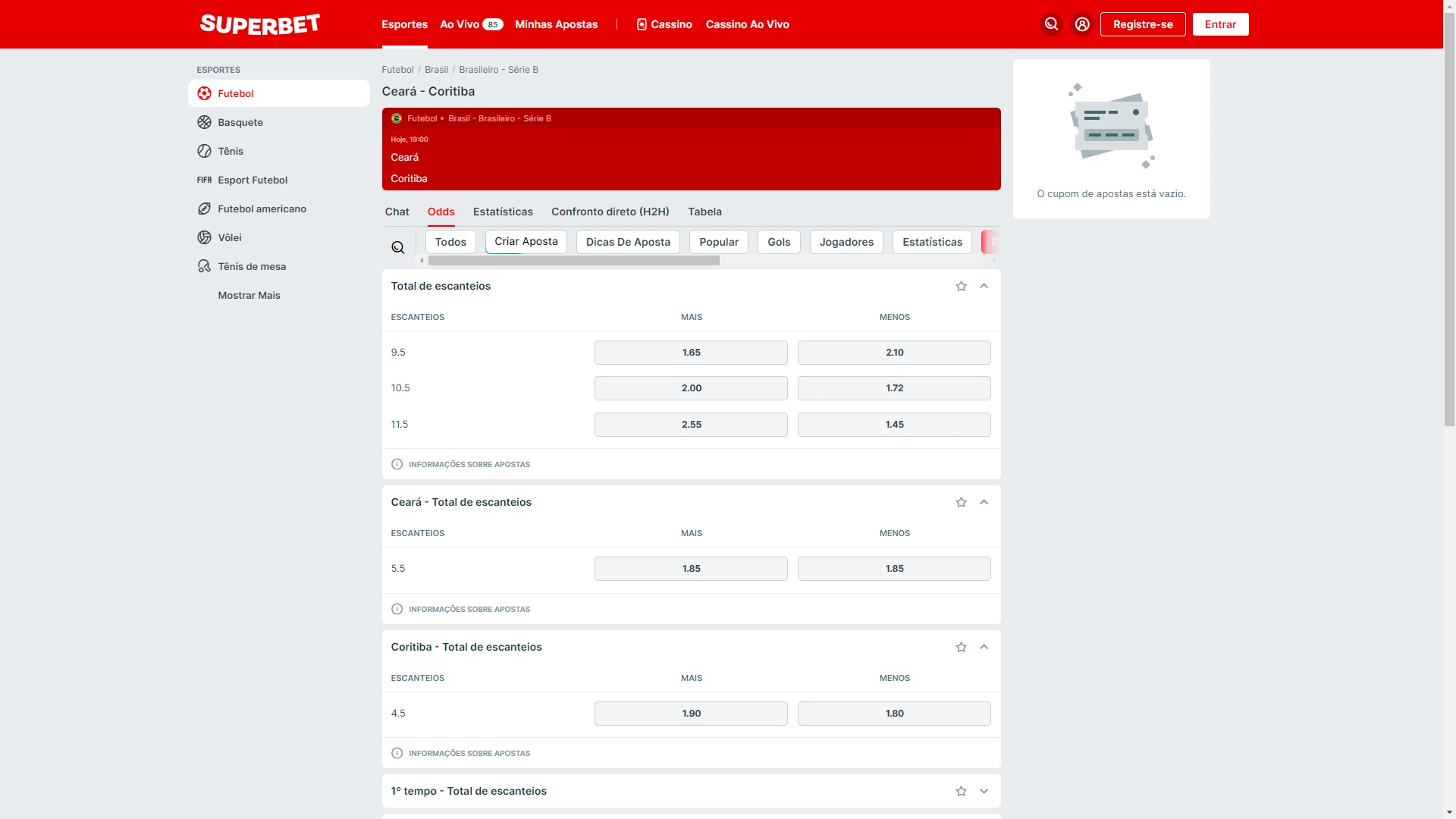The height and width of the screenshot is (819, 1456).
Task: Bet Mais 10.5 corners at 2.00
Action: click(691, 388)
